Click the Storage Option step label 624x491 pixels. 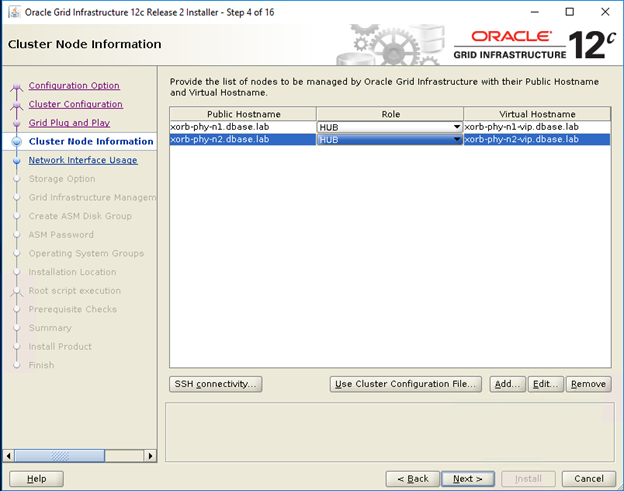[62, 179]
